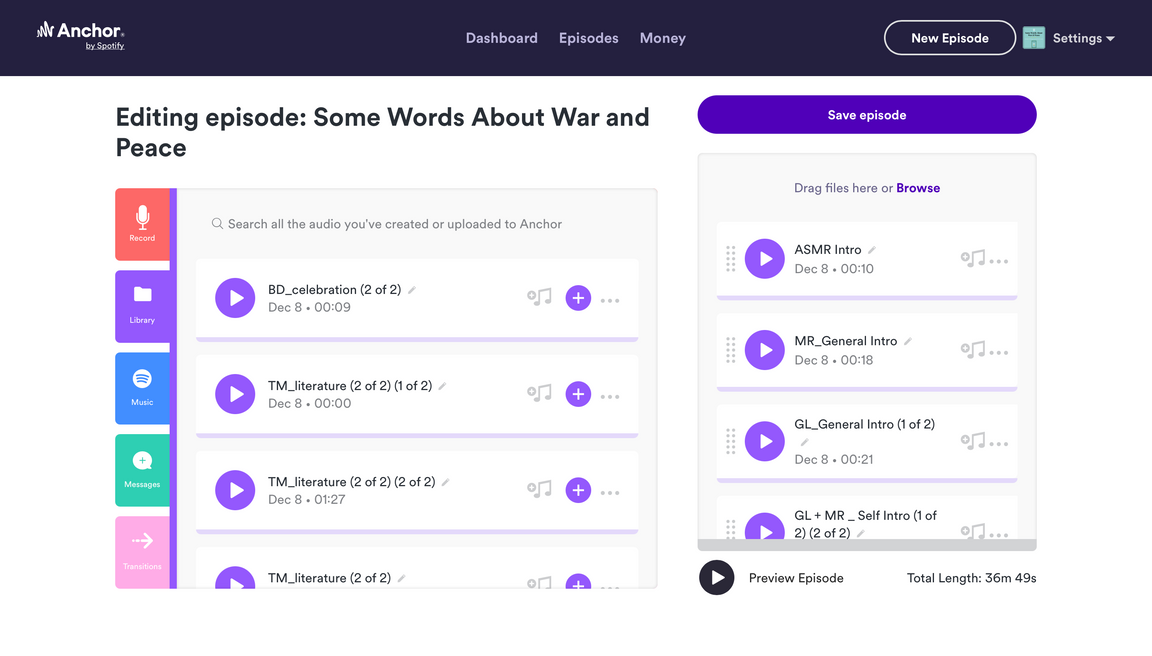Add background music to TM_literature (1 of 2)
Image resolution: width=1152 pixels, height=656 pixels.
click(539, 393)
